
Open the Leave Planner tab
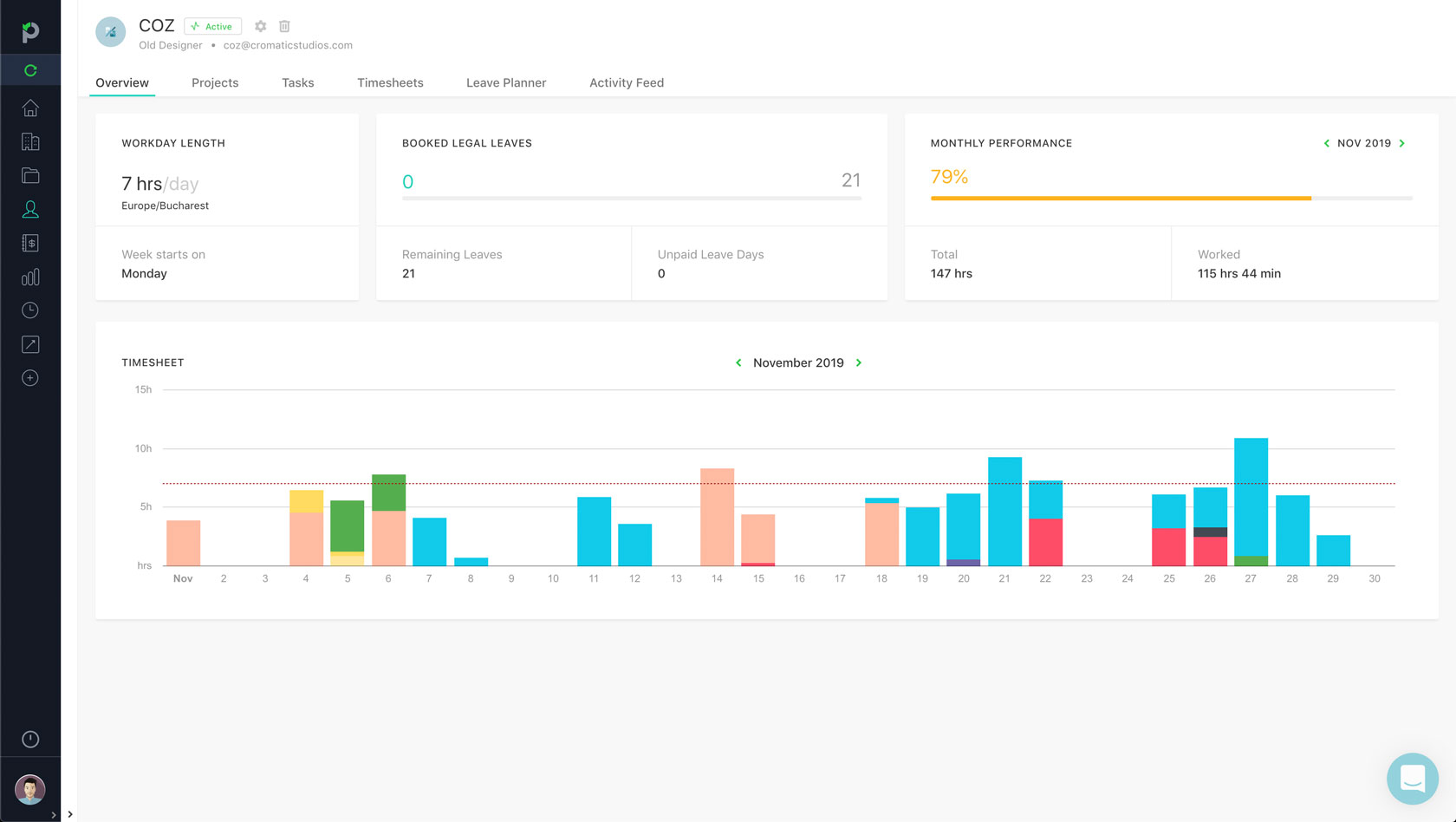point(506,83)
